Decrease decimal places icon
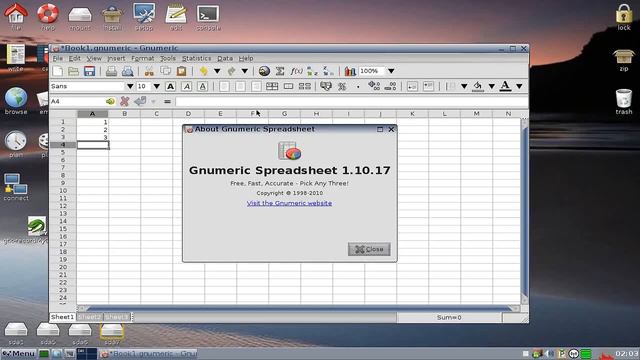The image size is (640, 360). click(390, 86)
